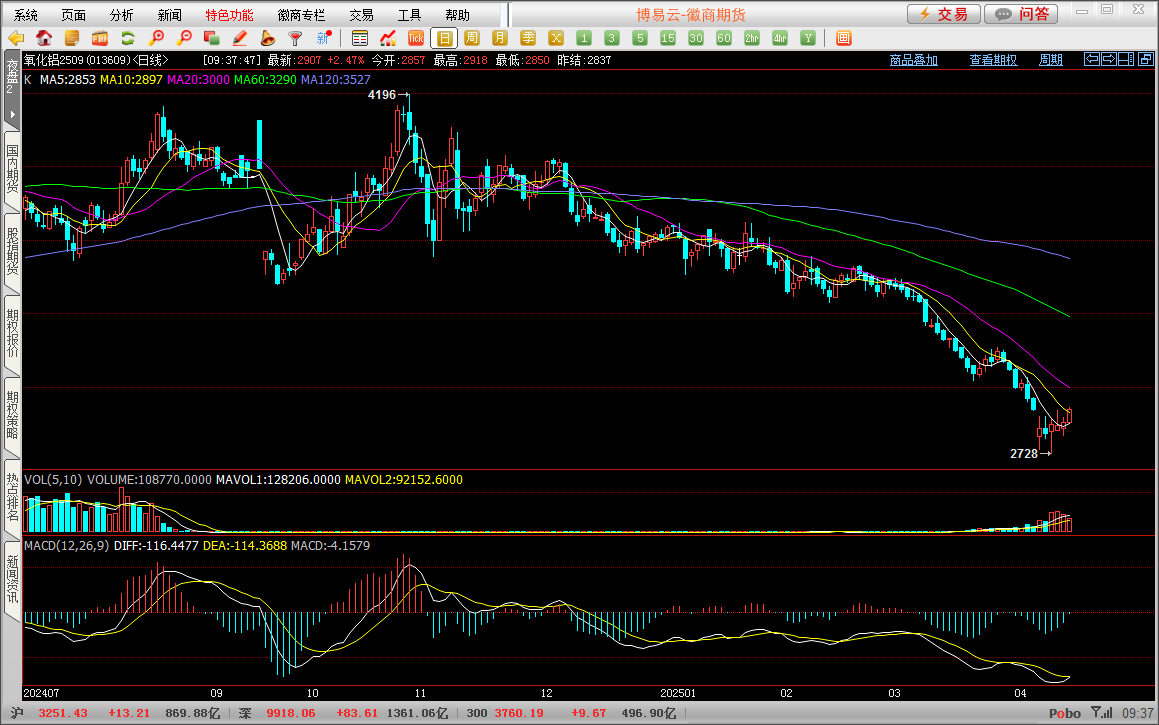The width and height of the screenshot is (1159, 725).
Task: Click the zoom out magnifier icon
Action: pos(184,38)
